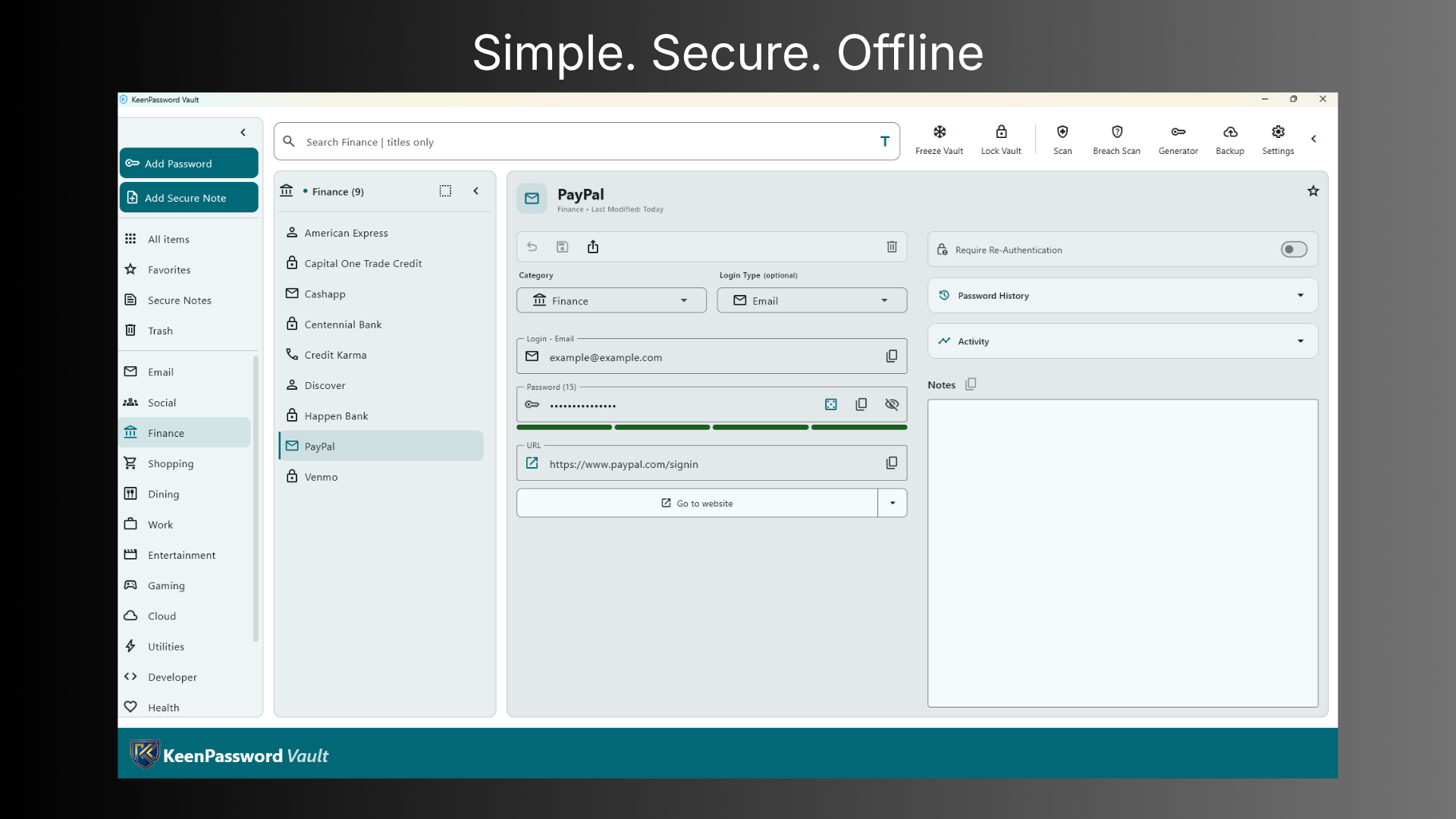Copy the login email address
Viewport: 1456px width, 819px height.
[892, 356]
